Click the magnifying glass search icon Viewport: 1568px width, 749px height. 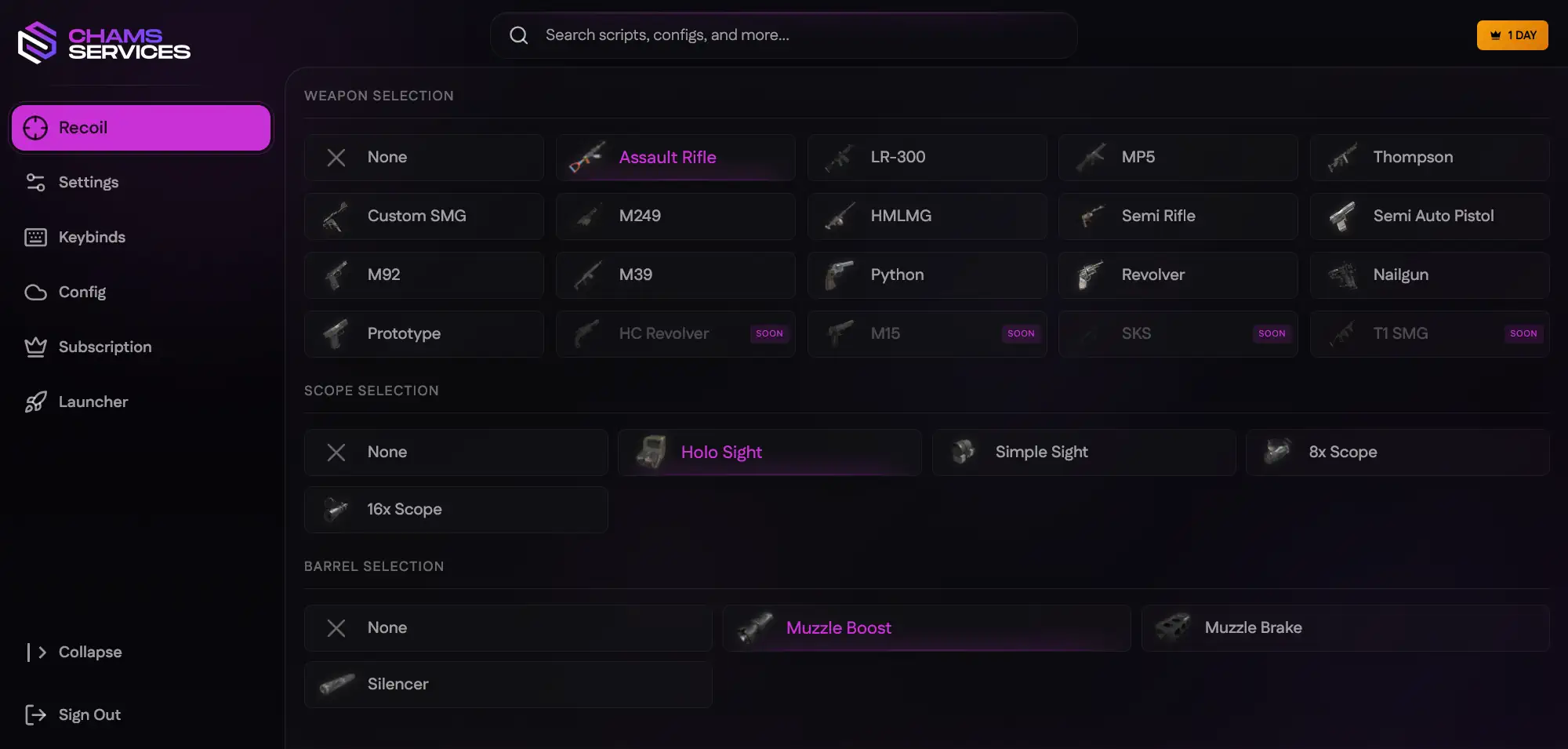[518, 35]
